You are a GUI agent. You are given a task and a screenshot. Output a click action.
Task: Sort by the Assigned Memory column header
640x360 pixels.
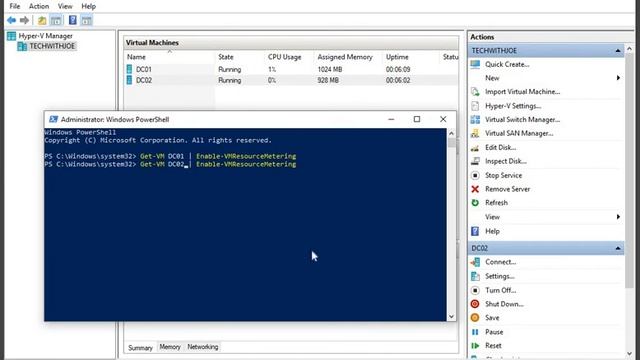(x=348, y=57)
